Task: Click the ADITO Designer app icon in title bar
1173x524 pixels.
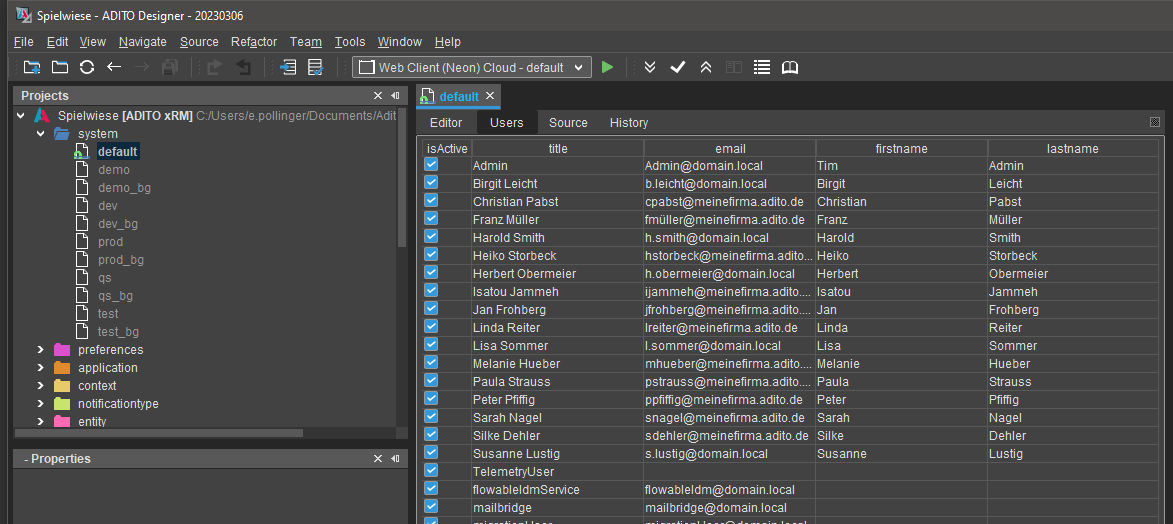Action: tap(23, 15)
